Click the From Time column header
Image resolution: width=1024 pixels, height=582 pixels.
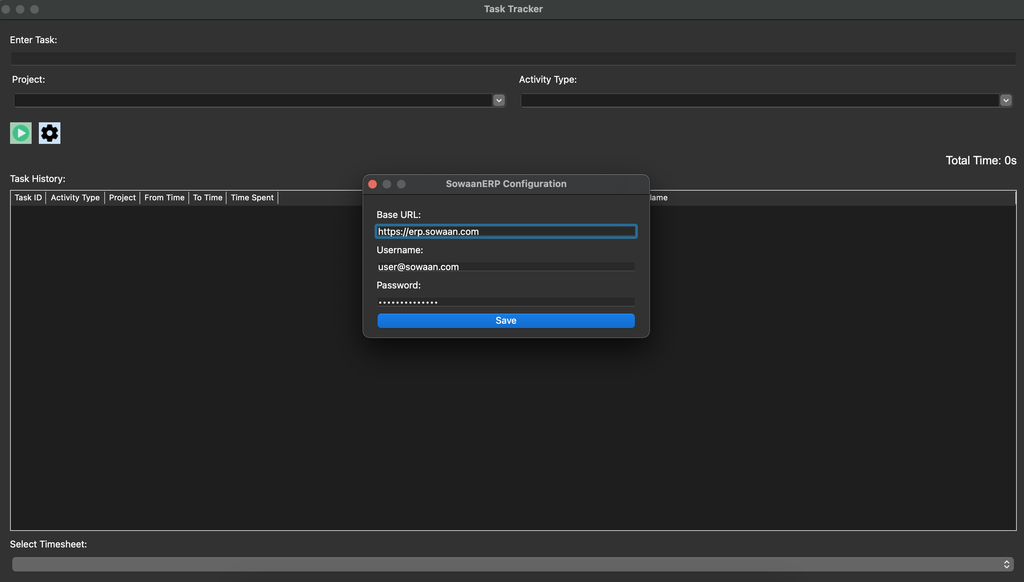coord(163,197)
